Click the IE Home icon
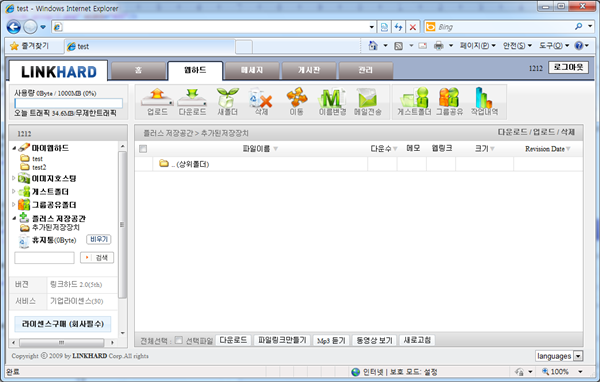The height and width of the screenshot is (382, 600). click(373, 46)
